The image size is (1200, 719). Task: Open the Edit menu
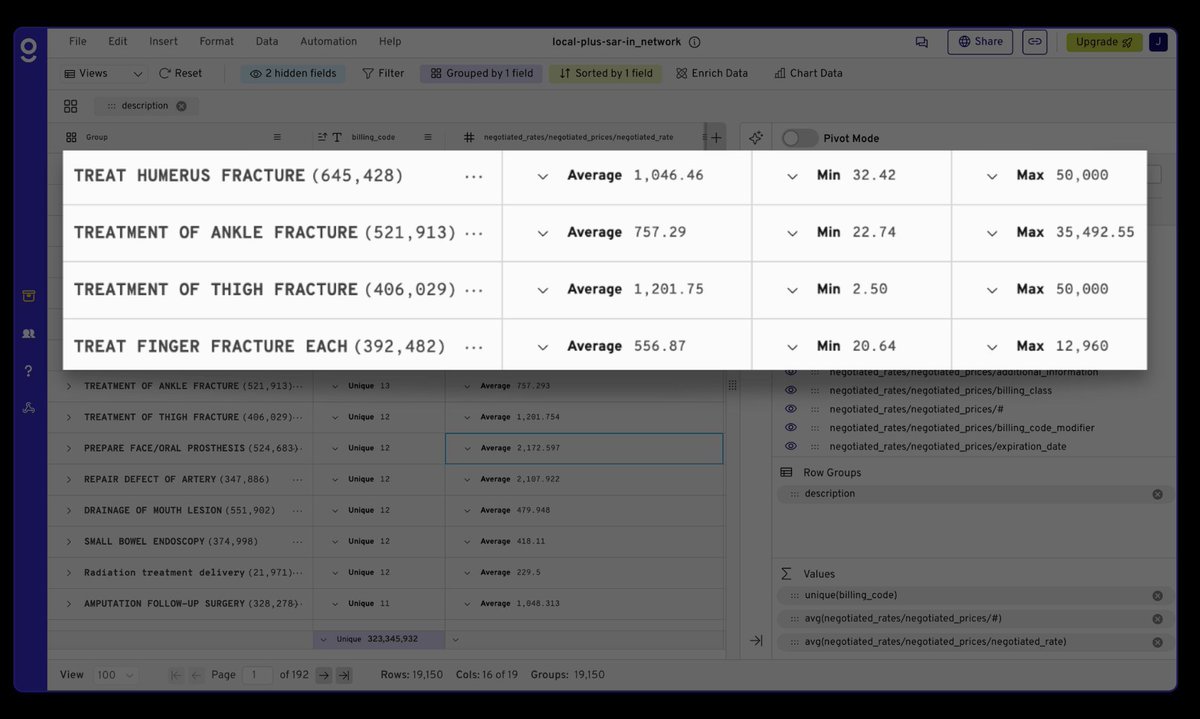click(118, 42)
